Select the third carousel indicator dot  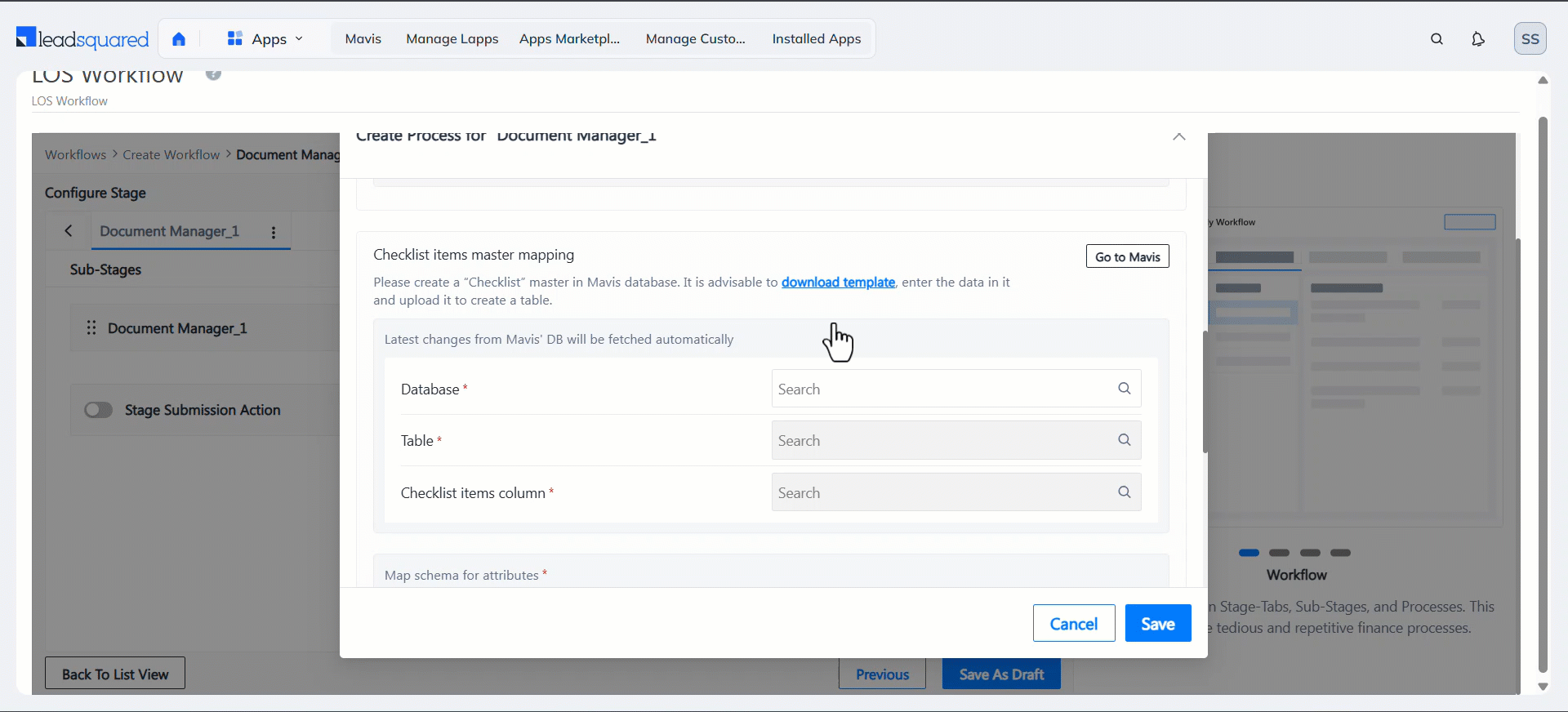1310,553
